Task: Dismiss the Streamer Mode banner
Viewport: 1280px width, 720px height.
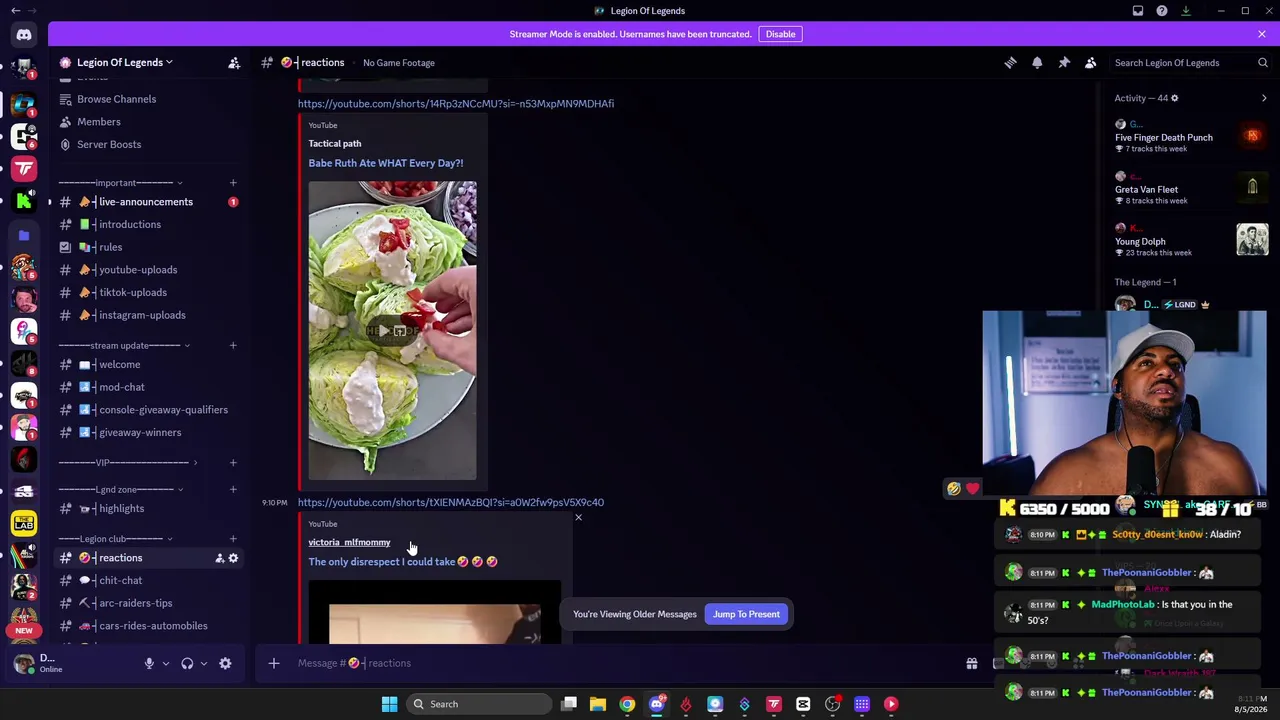Action: coord(1262,34)
